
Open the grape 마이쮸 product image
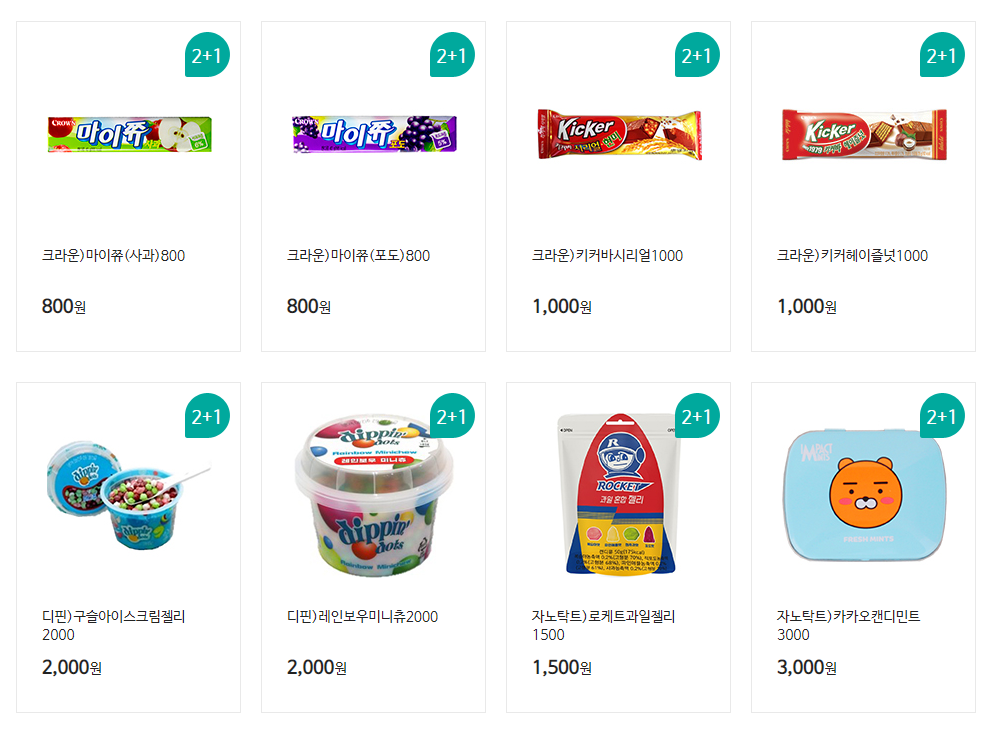tap(375, 134)
